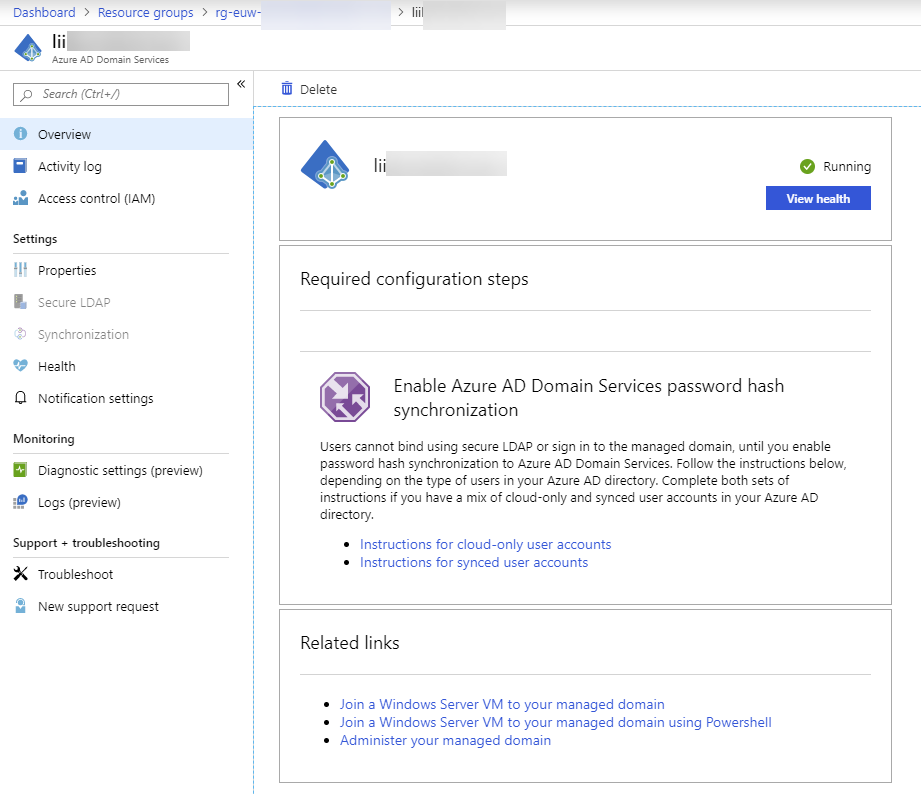Click the search magnifier icon

click(x=26, y=95)
